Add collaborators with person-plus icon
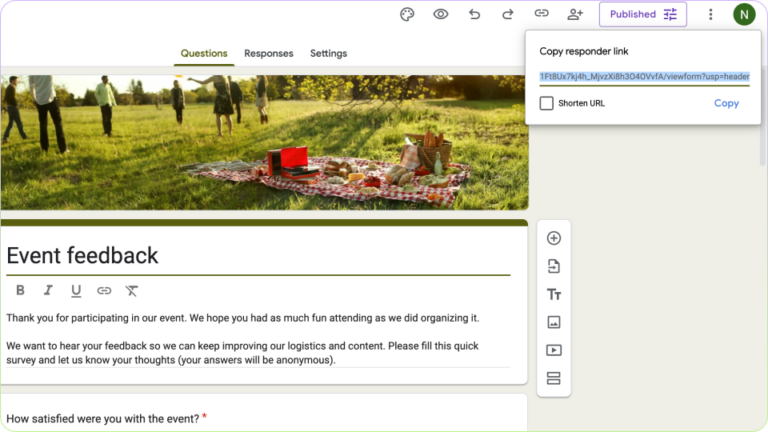 (575, 14)
